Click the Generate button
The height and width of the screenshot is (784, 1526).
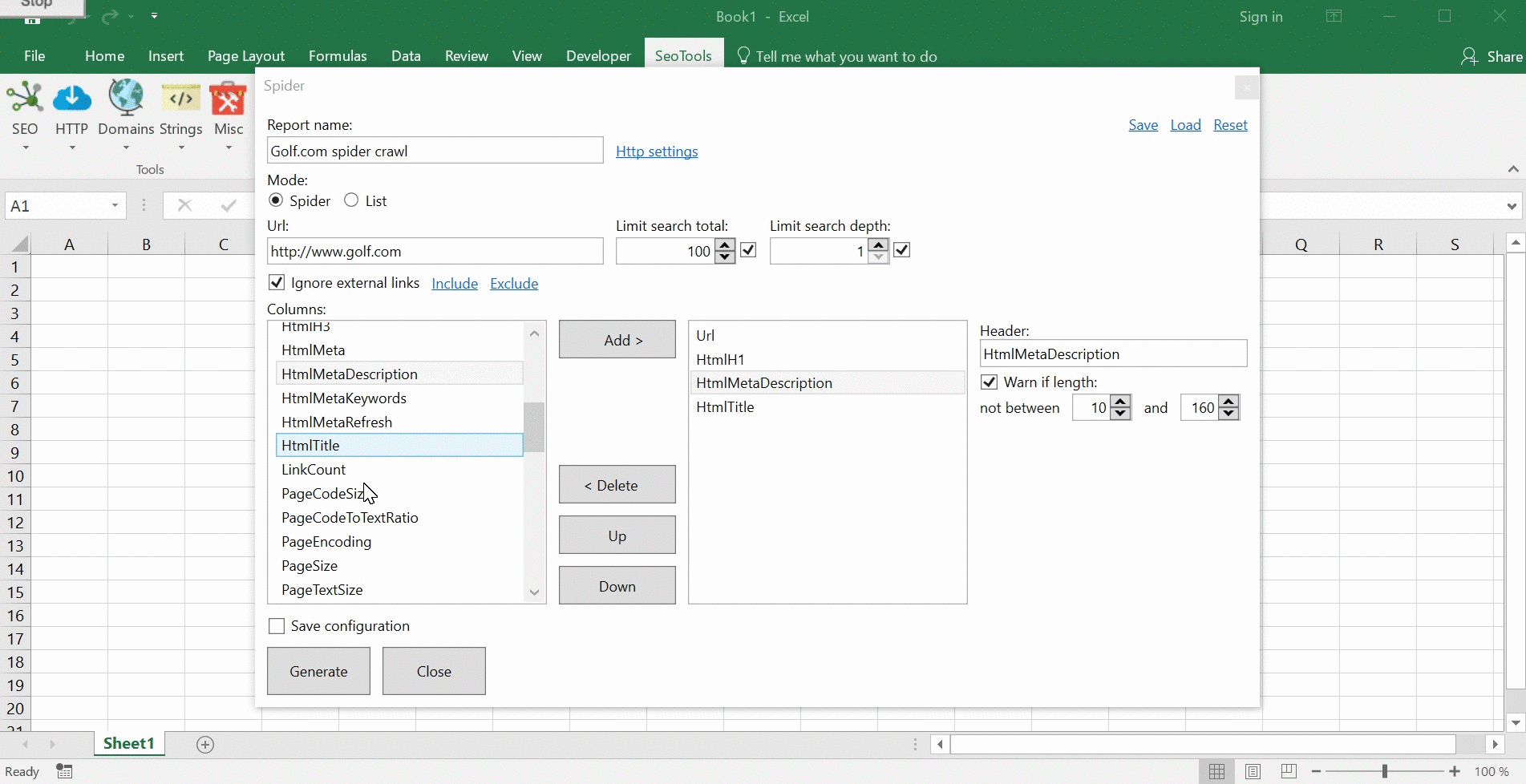318,671
